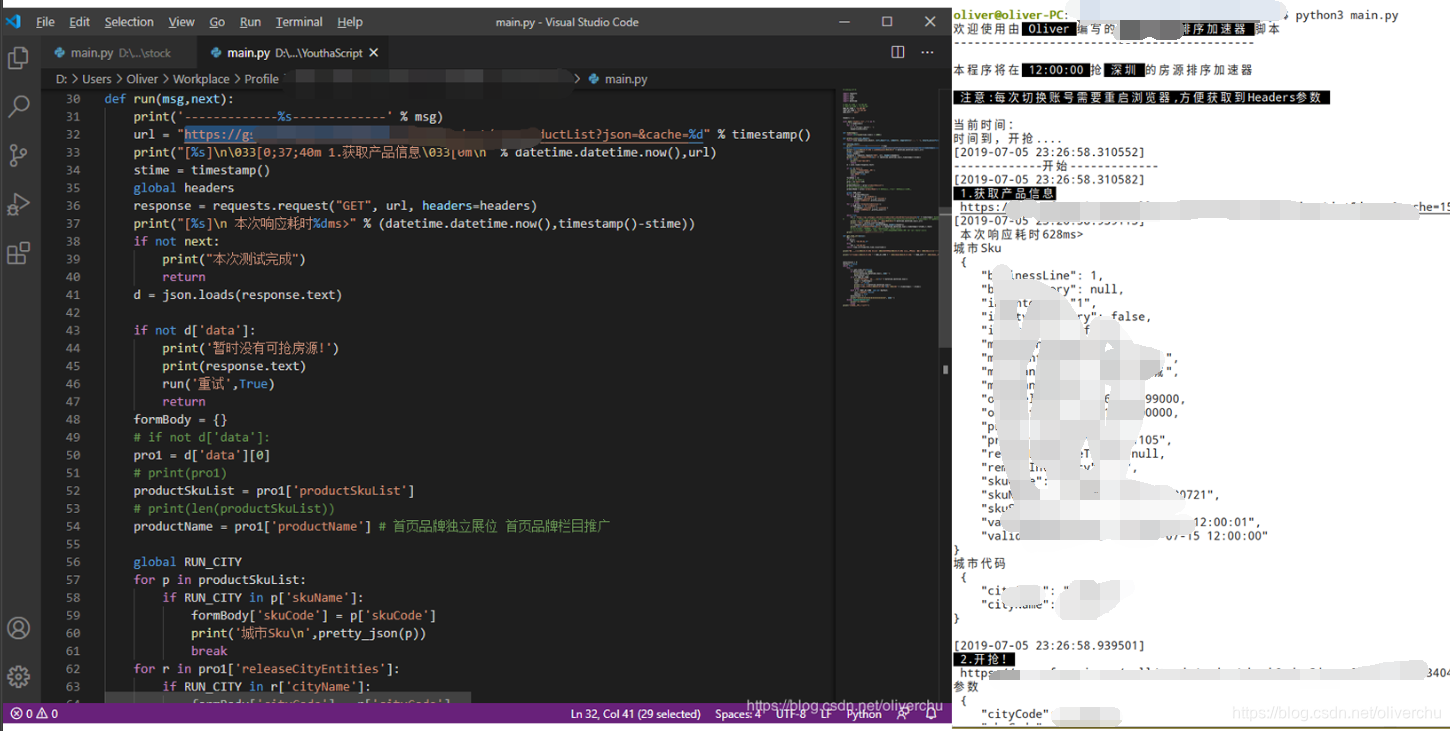Click '城市代码' in terminal output
The width and height of the screenshot is (1450, 731).
click(980, 564)
